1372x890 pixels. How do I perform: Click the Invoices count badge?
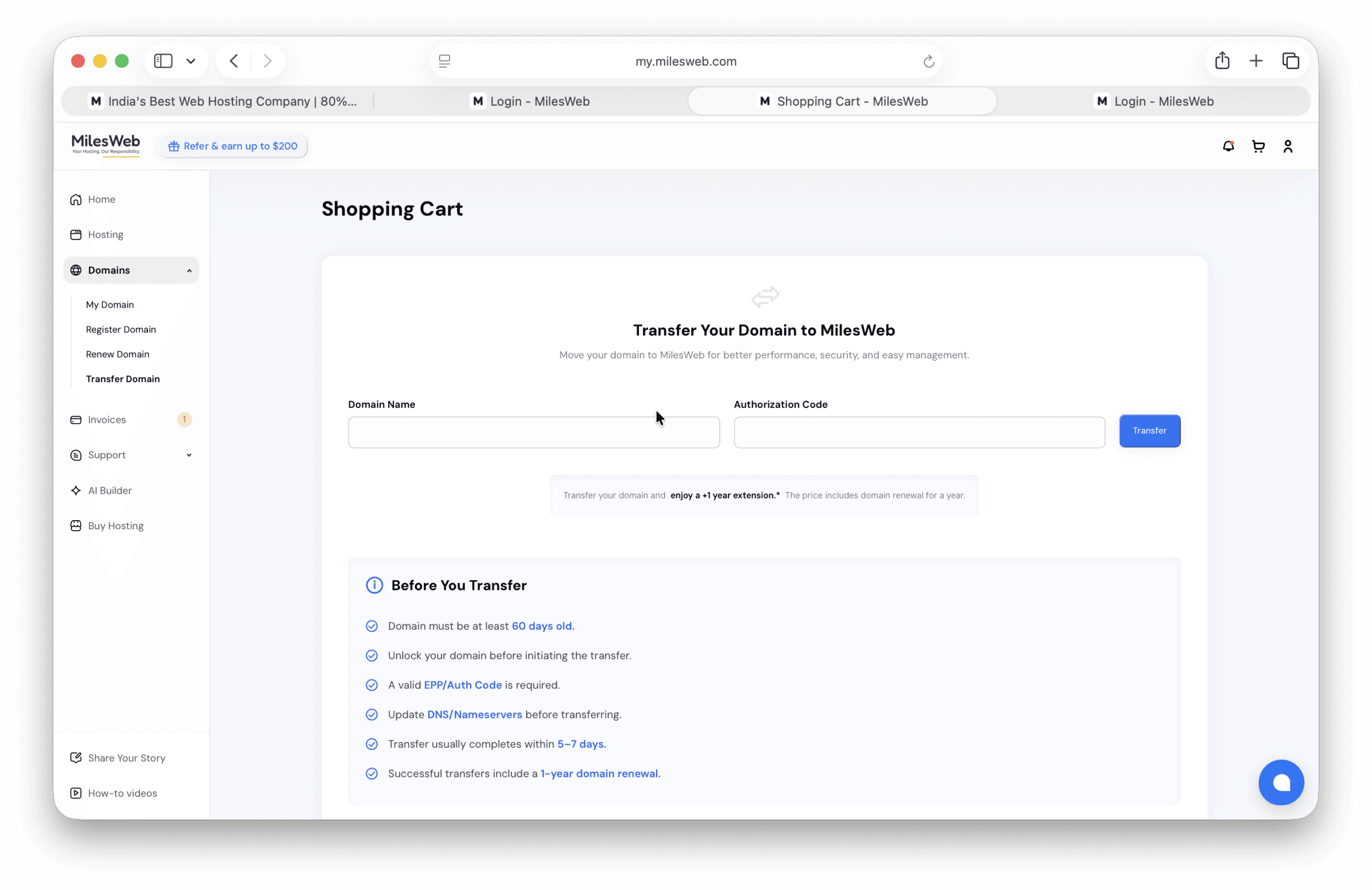(x=184, y=420)
